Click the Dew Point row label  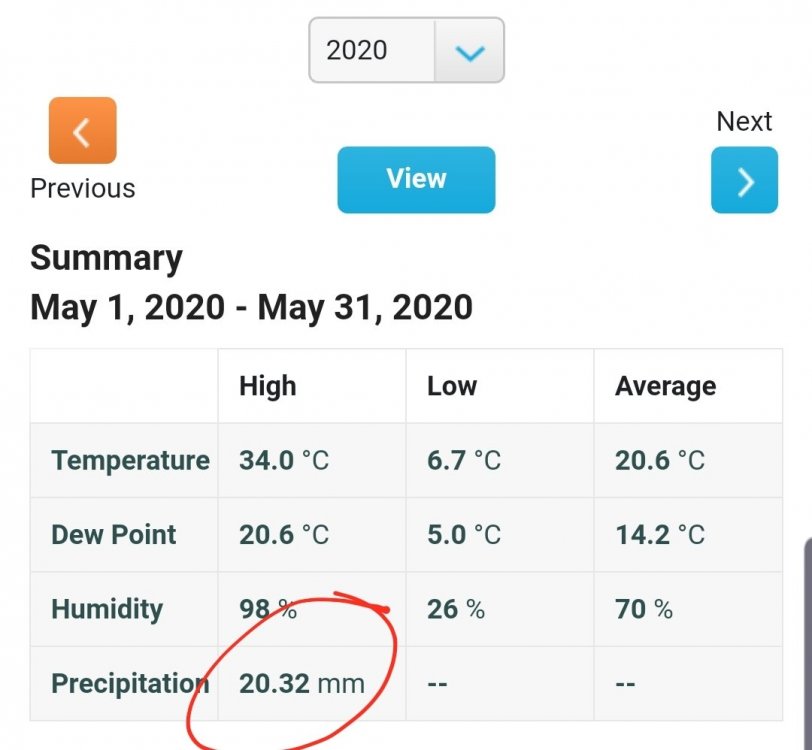point(114,535)
